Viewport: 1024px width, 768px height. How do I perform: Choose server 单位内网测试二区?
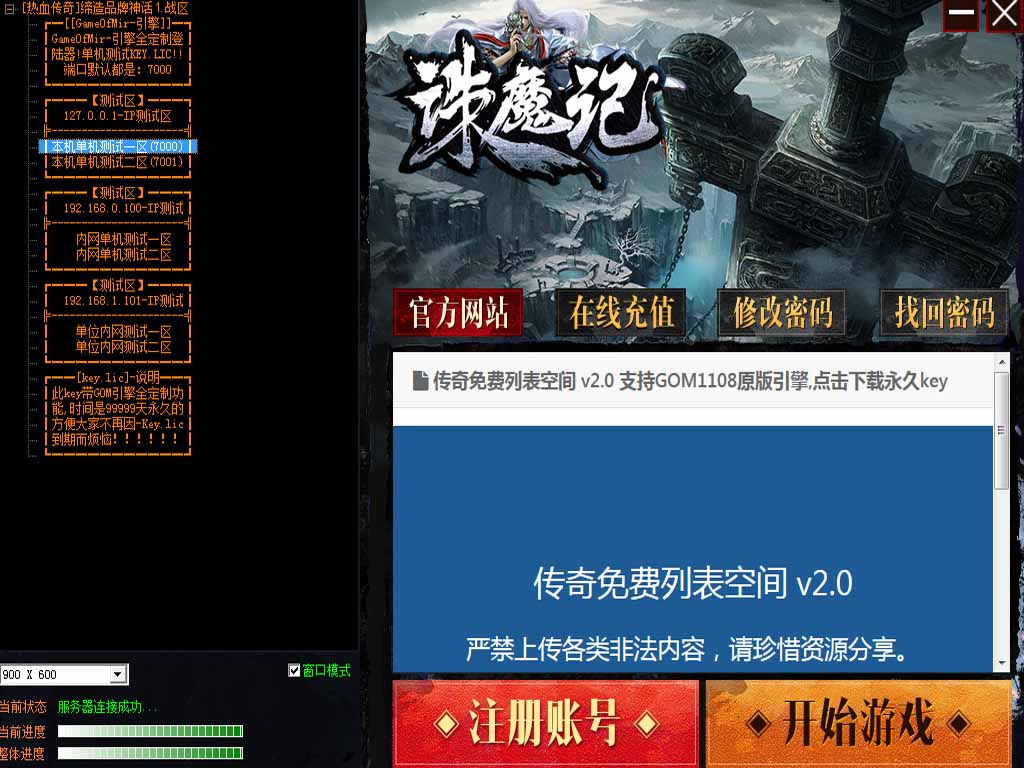123,346
